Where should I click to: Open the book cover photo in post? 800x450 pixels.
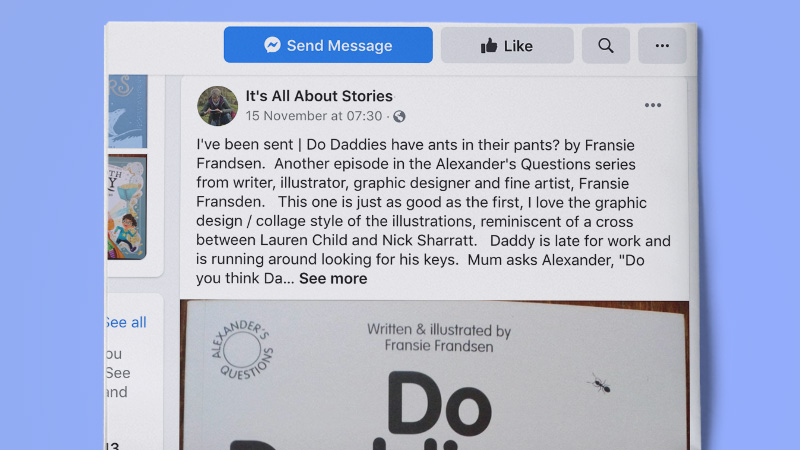[434, 375]
